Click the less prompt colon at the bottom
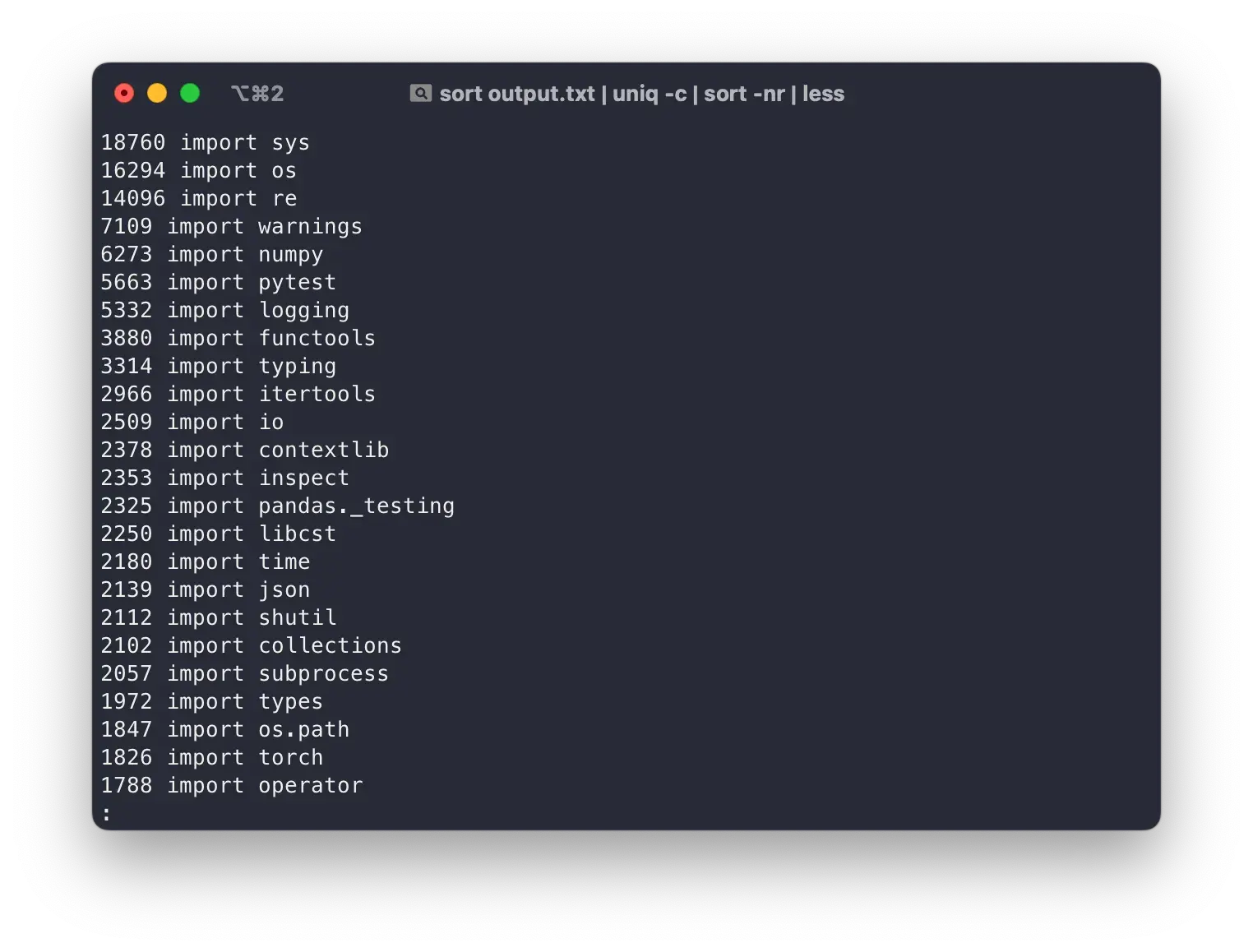This screenshot has width=1253, height=952. tap(107, 813)
